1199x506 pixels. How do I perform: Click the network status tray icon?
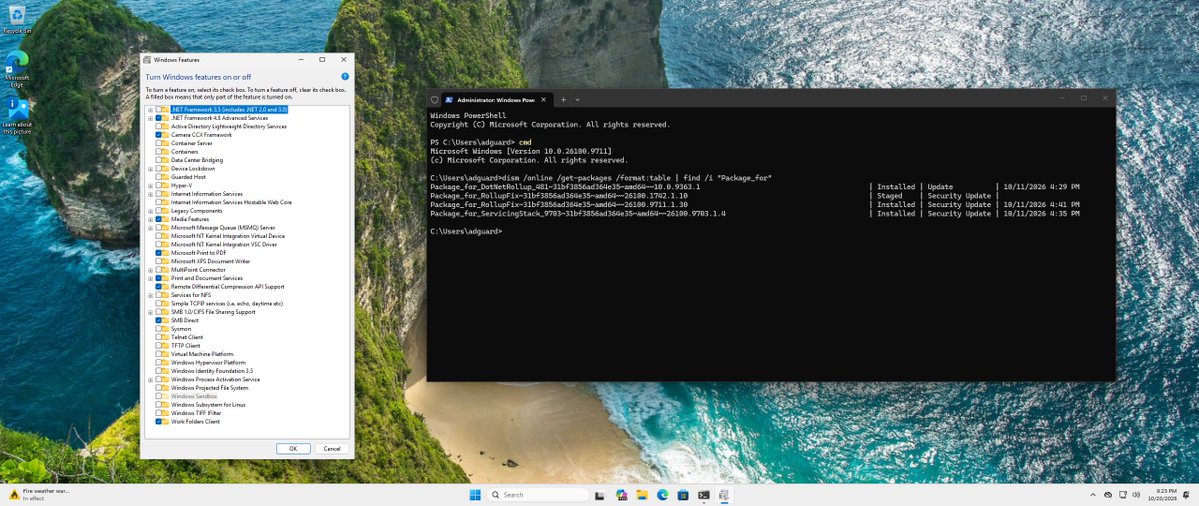(1108, 495)
